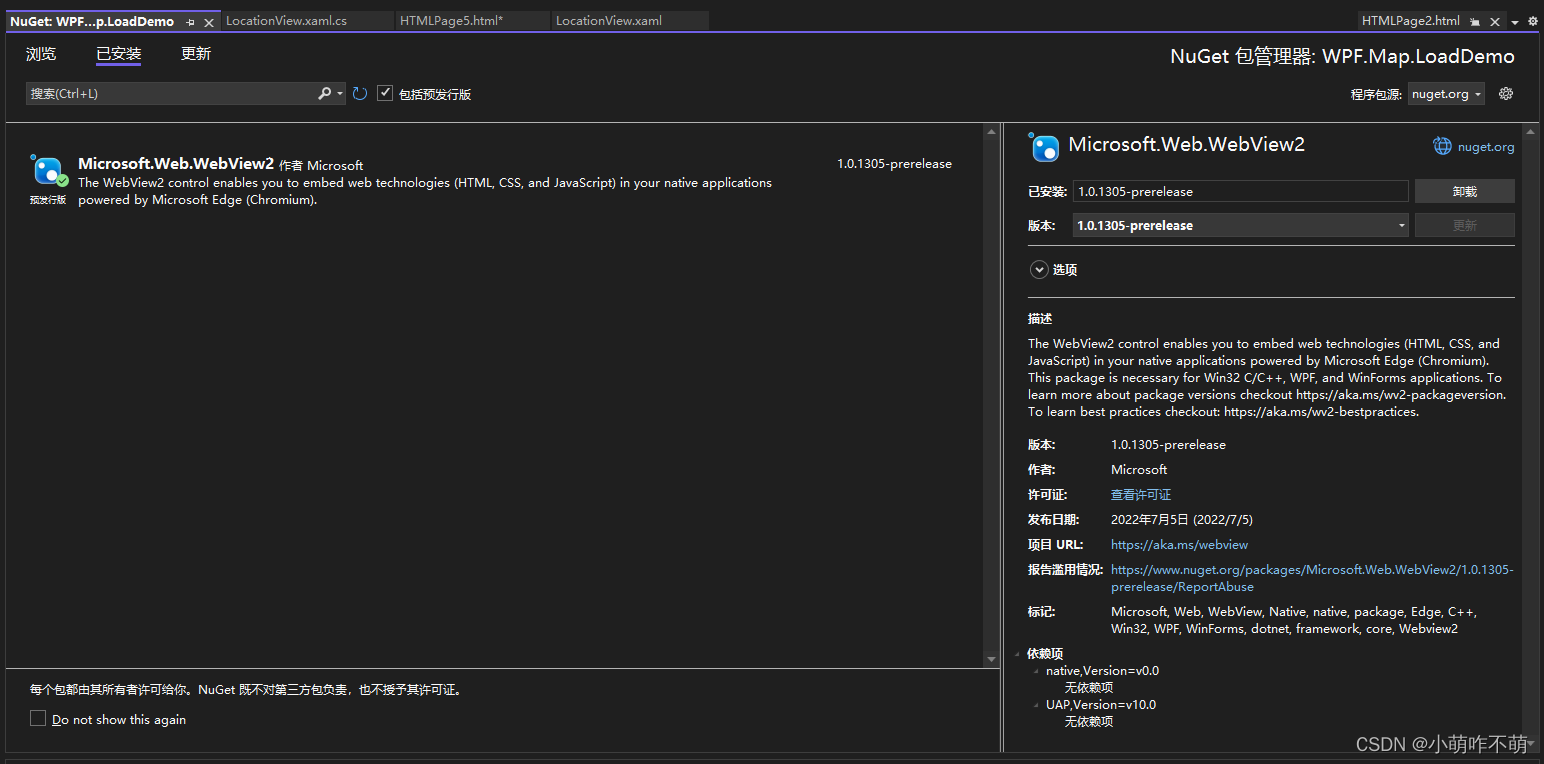Close the HTMLPage2.html tab
1544x764 pixels.
tap(1495, 21)
